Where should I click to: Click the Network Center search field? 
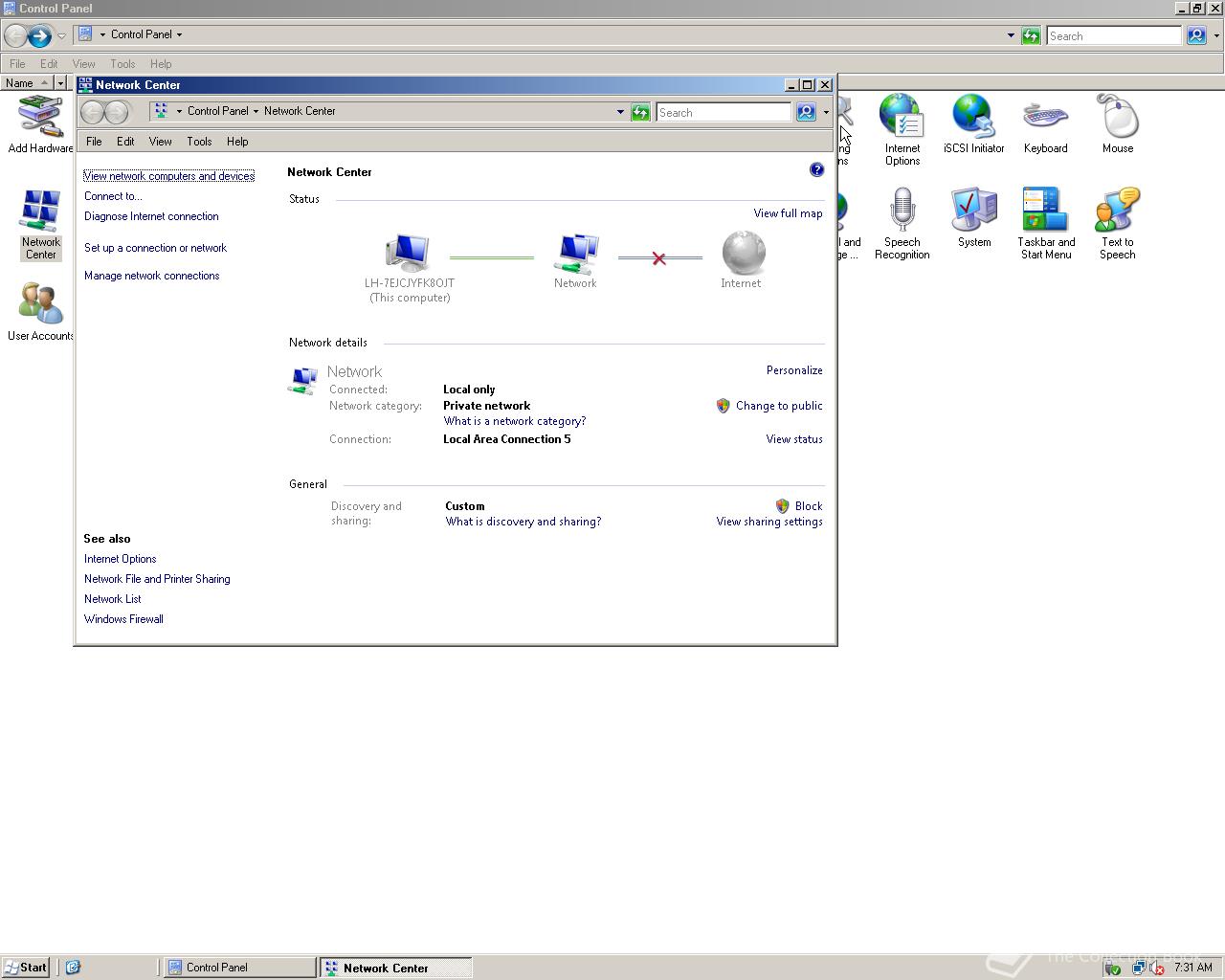tap(724, 112)
